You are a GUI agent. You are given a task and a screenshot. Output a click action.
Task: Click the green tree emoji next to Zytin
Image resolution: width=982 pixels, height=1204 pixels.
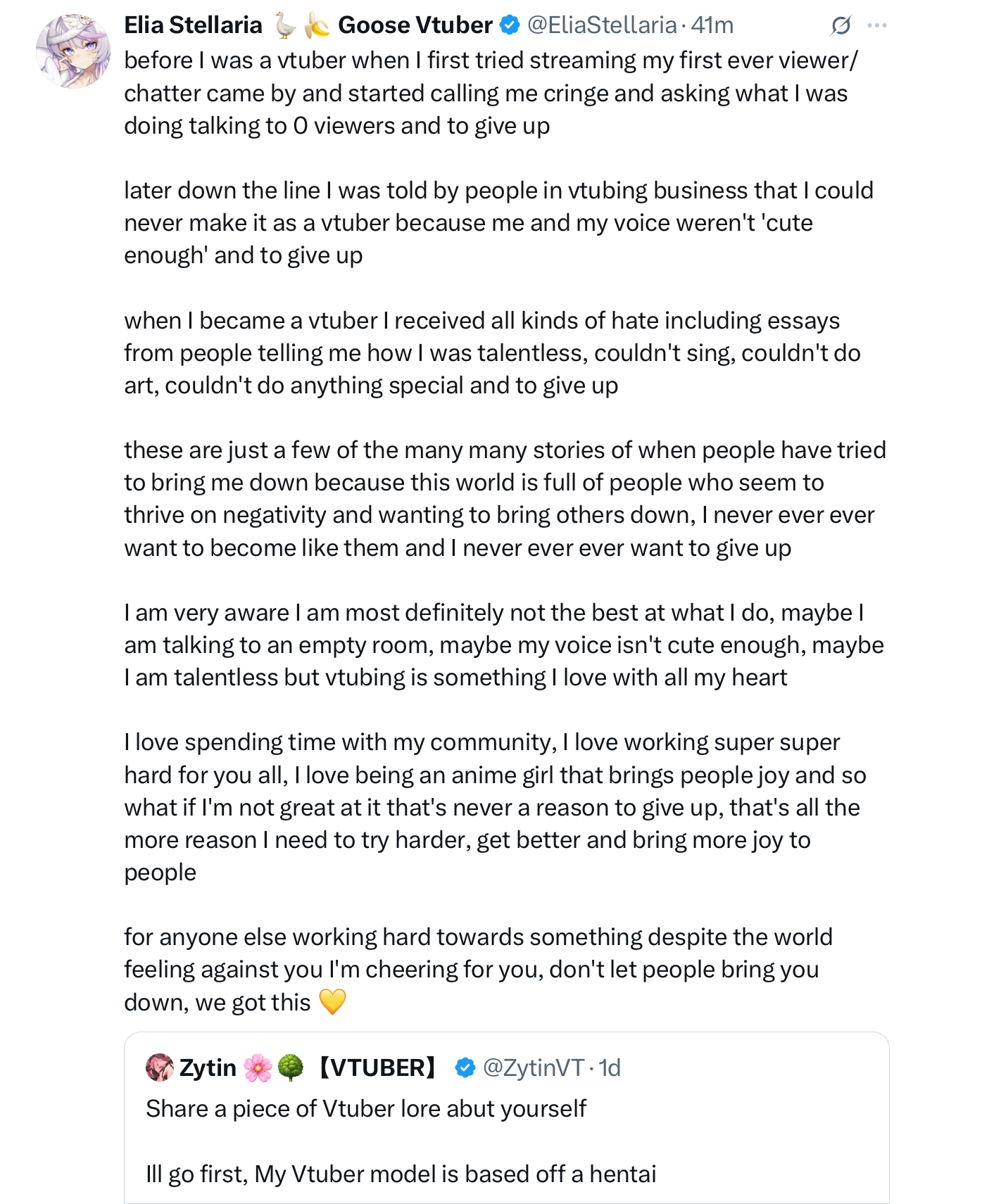(x=290, y=1067)
